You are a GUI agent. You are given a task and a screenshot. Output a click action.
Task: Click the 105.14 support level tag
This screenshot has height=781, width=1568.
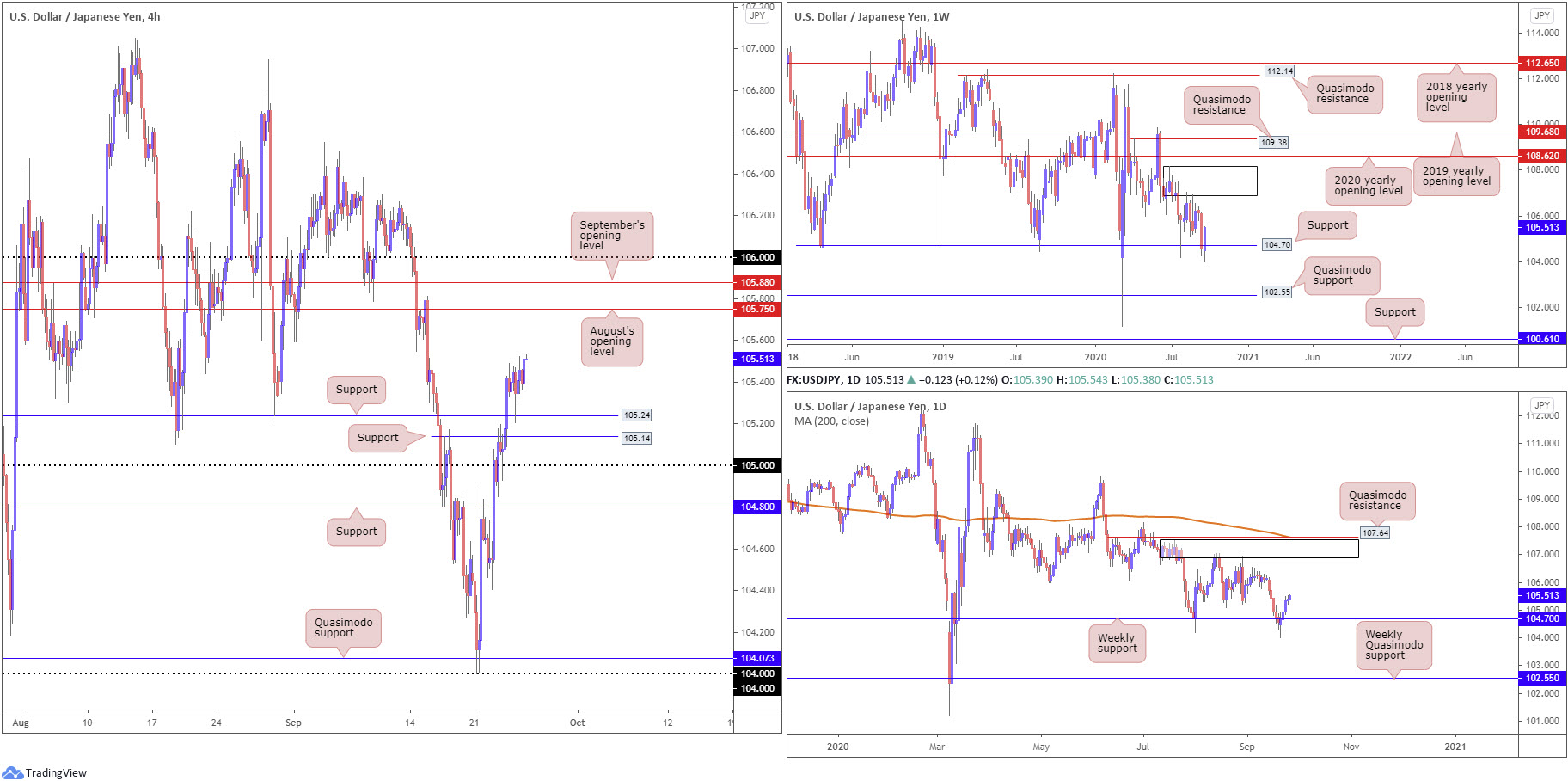point(637,439)
